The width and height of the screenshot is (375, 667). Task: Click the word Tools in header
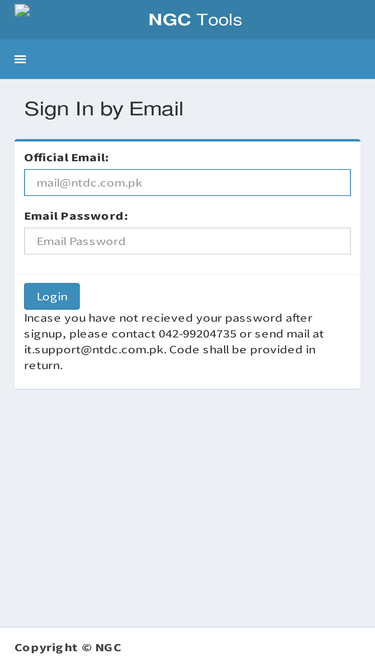tap(219, 20)
